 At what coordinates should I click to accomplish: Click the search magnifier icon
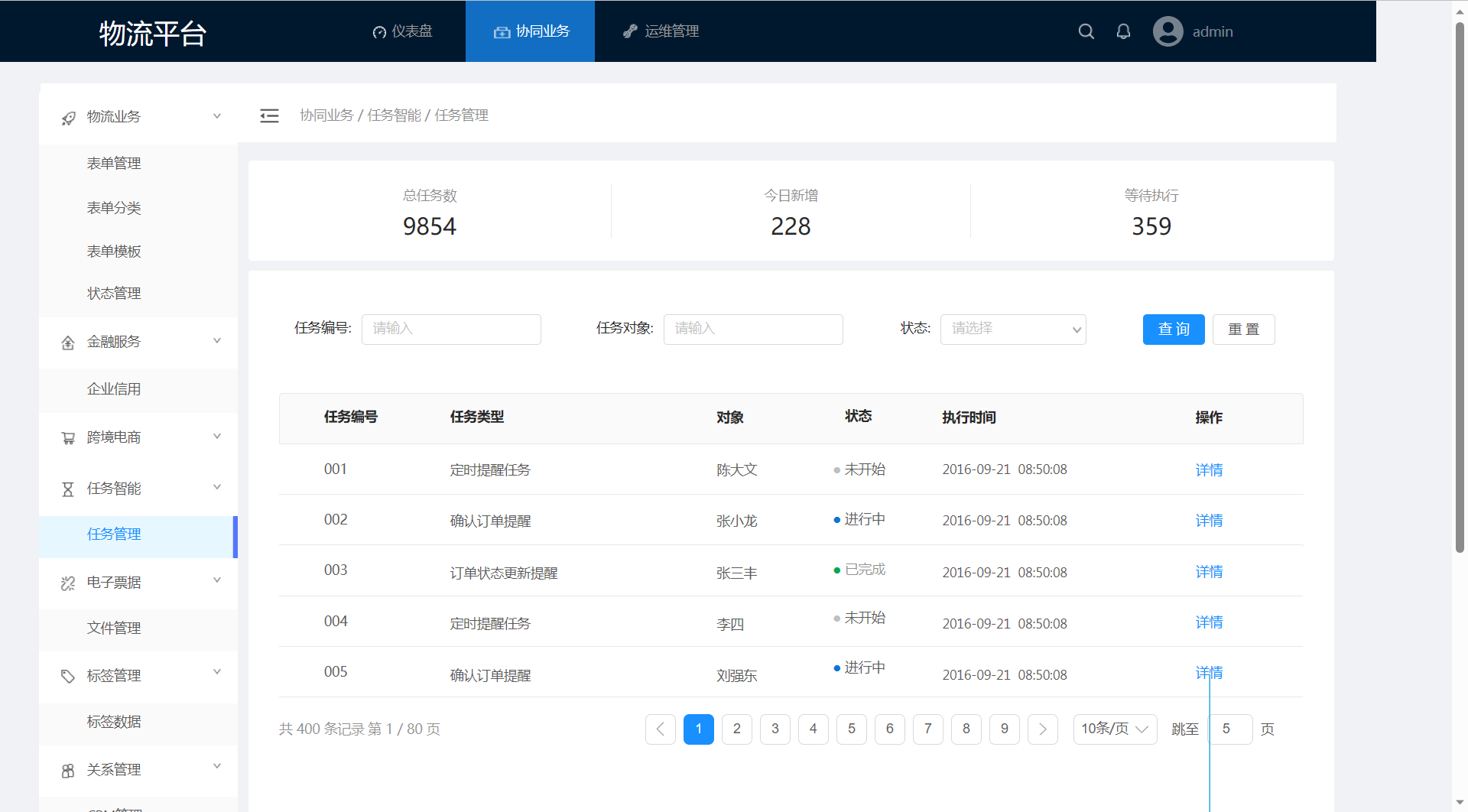[1086, 31]
